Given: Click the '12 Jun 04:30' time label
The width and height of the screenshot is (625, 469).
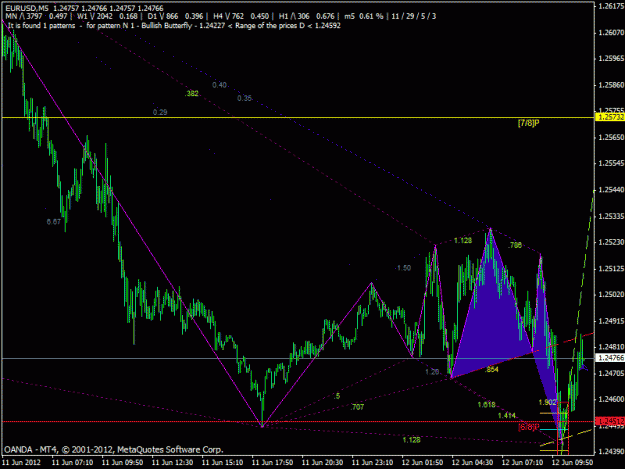Looking at the screenshot, I should point(472,463).
